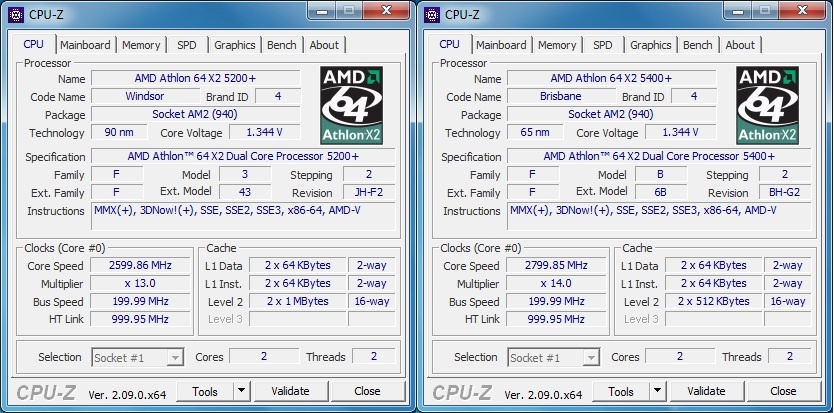Select CPU tab in left CPU-Z window

pyautogui.click(x=34, y=44)
